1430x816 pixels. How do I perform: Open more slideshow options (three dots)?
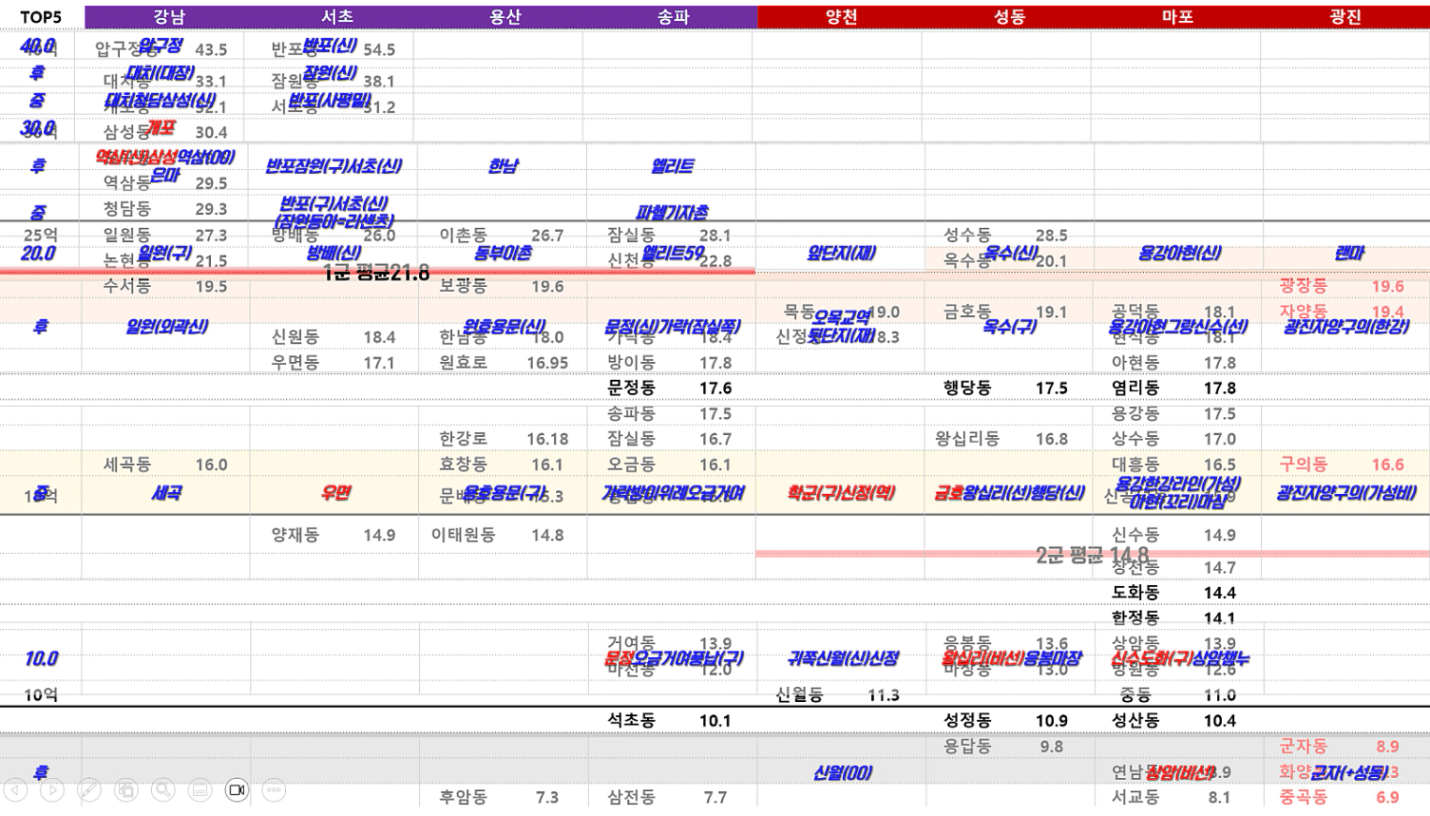(x=274, y=790)
